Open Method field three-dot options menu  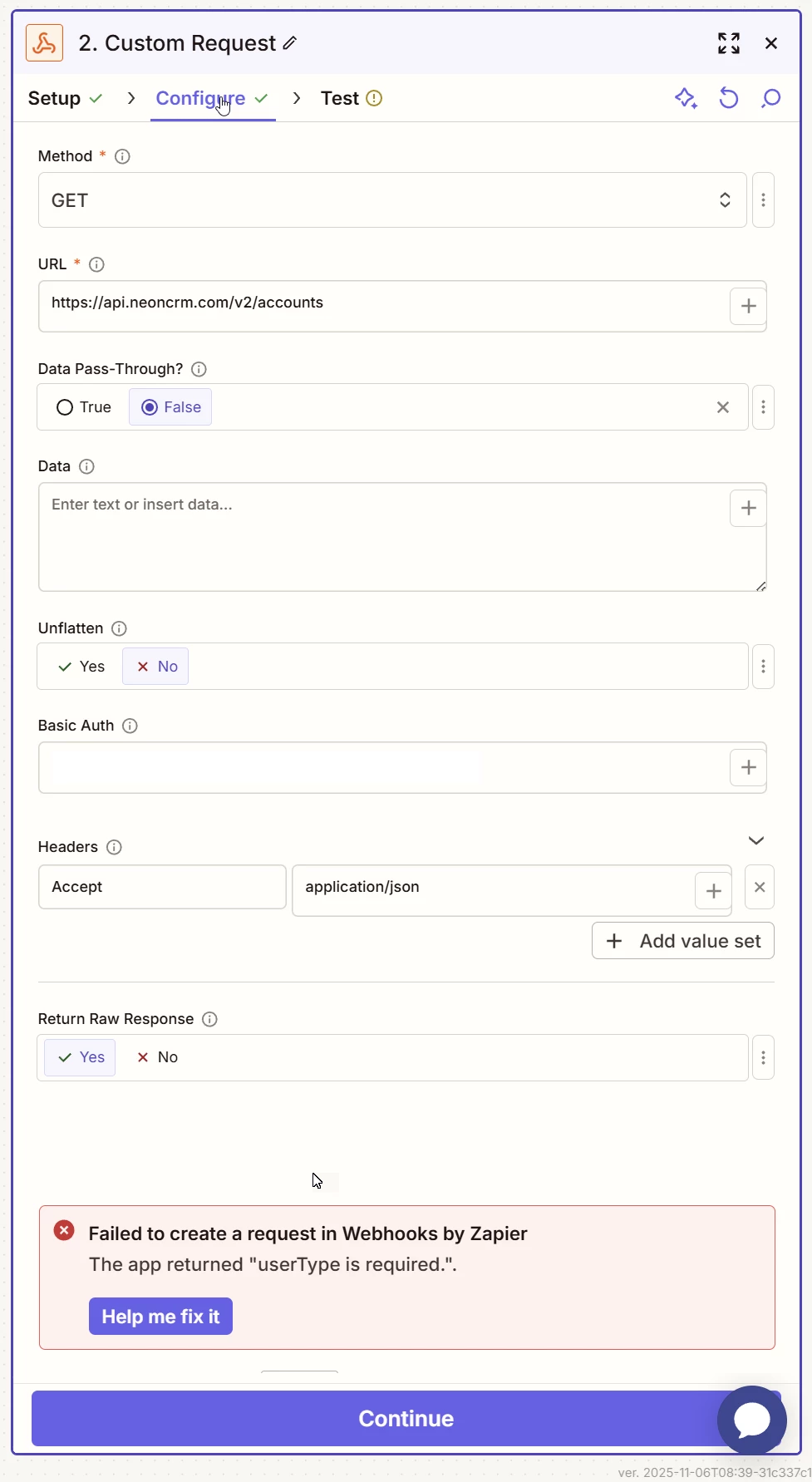763,200
